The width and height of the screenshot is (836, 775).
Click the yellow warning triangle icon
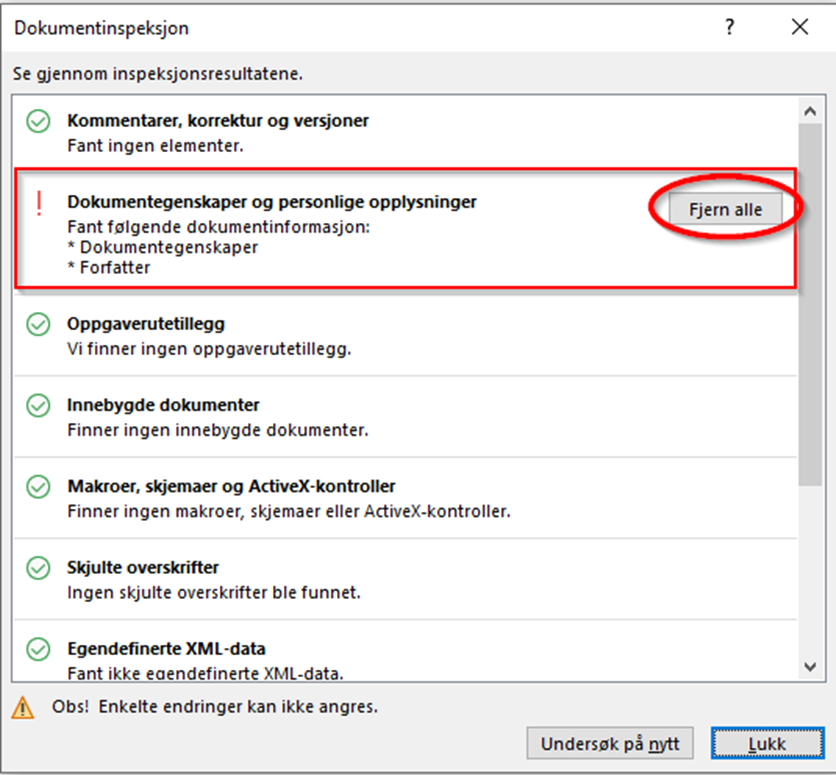[x=22, y=708]
